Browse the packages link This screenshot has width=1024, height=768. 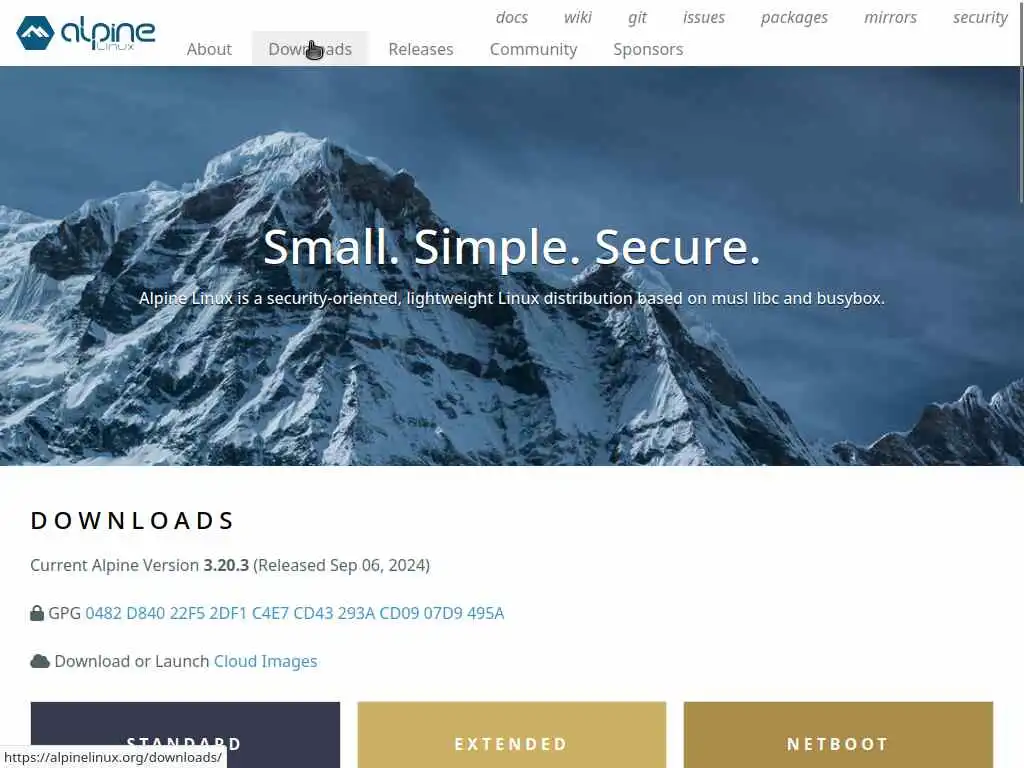tap(794, 18)
